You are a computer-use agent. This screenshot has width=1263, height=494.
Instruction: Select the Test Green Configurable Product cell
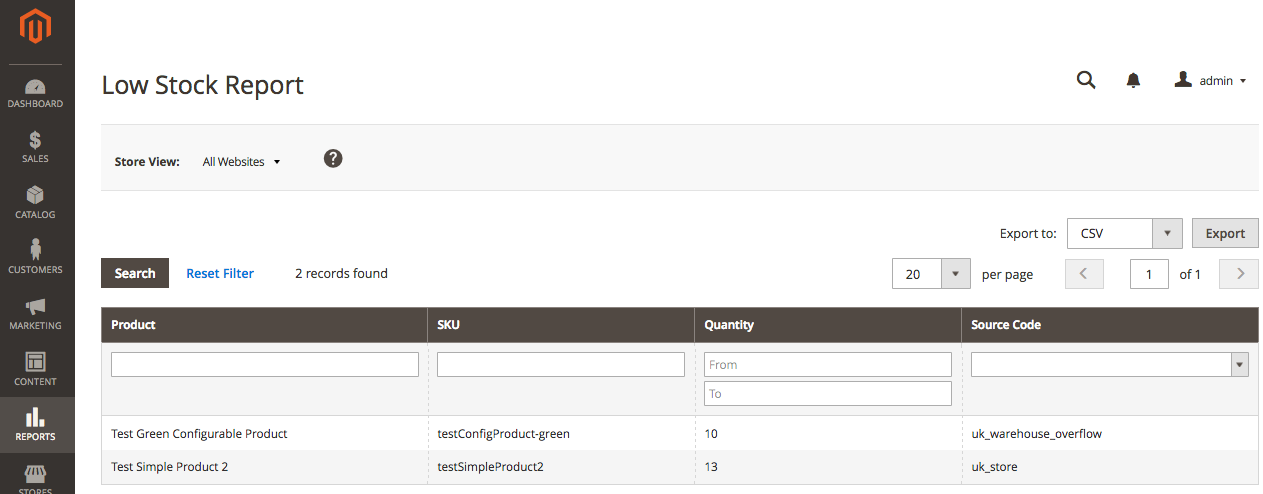264,434
